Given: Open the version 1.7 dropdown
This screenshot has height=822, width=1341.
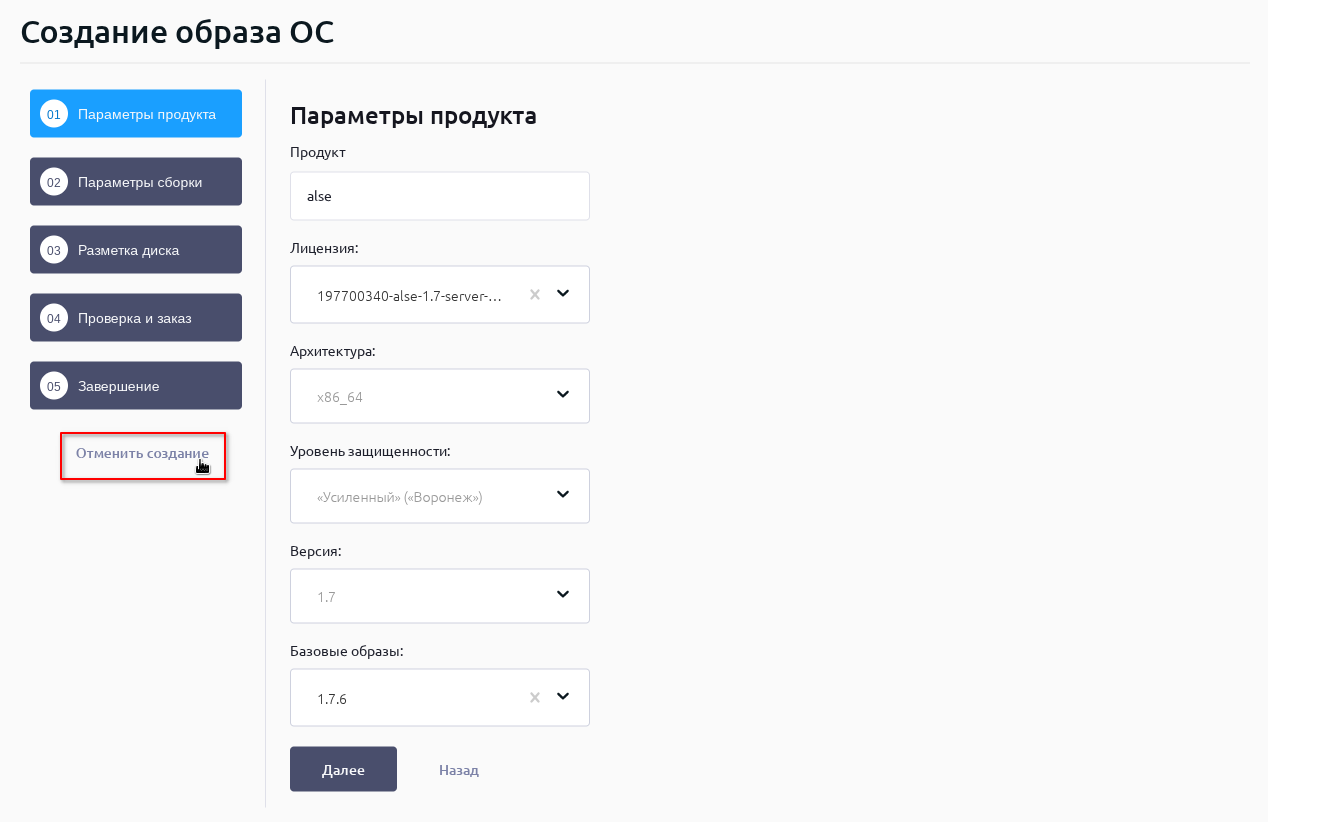Looking at the screenshot, I should point(440,596).
